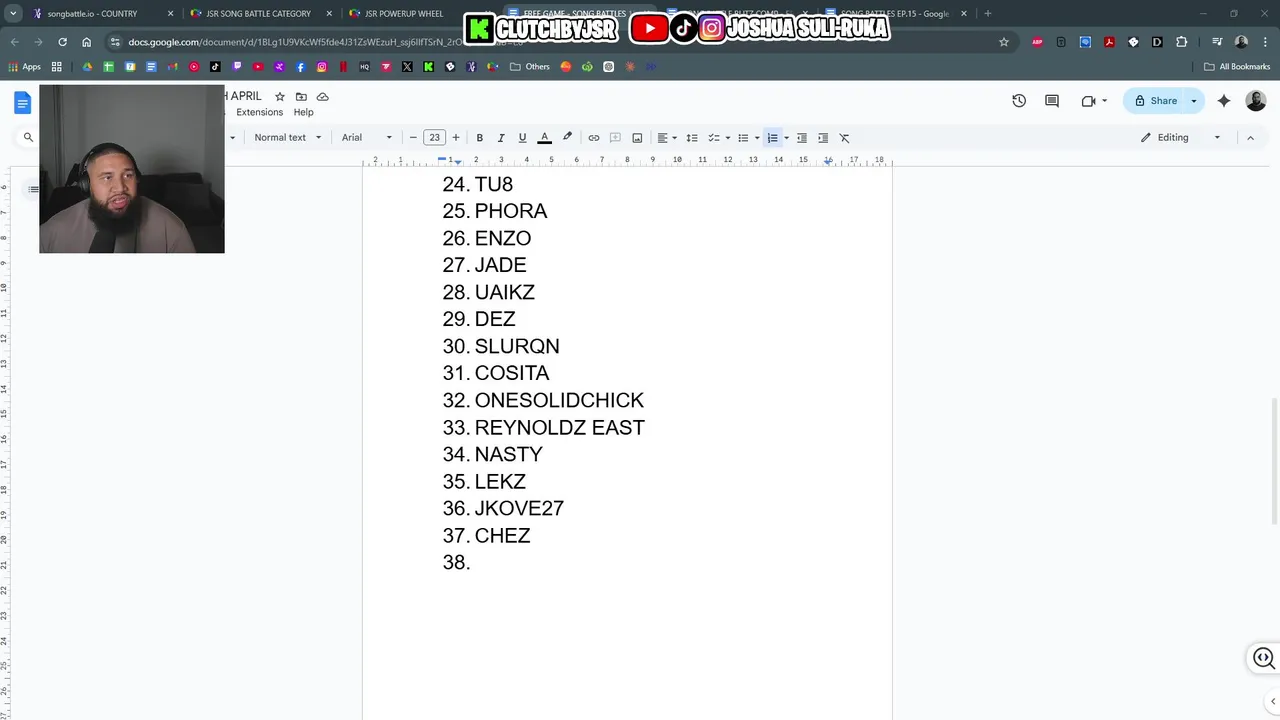Viewport: 1280px width, 720px height.
Task: Open the Others bookmarks folder
Action: (x=530, y=67)
